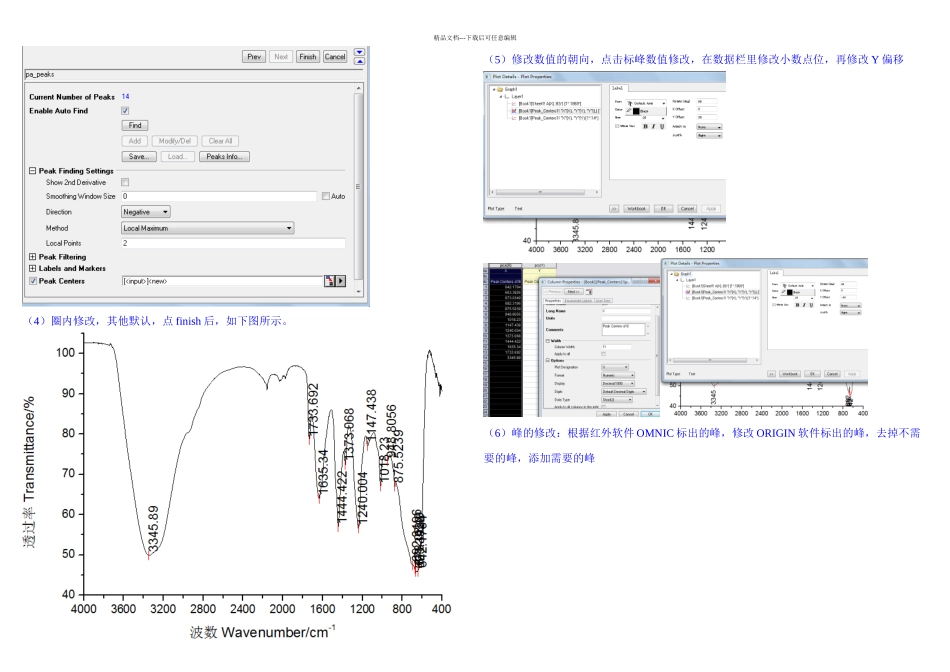Select Layer1 node in step 5 Plot Details tree
This screenshot has width=950, height=672.
(x=516, y=96)
